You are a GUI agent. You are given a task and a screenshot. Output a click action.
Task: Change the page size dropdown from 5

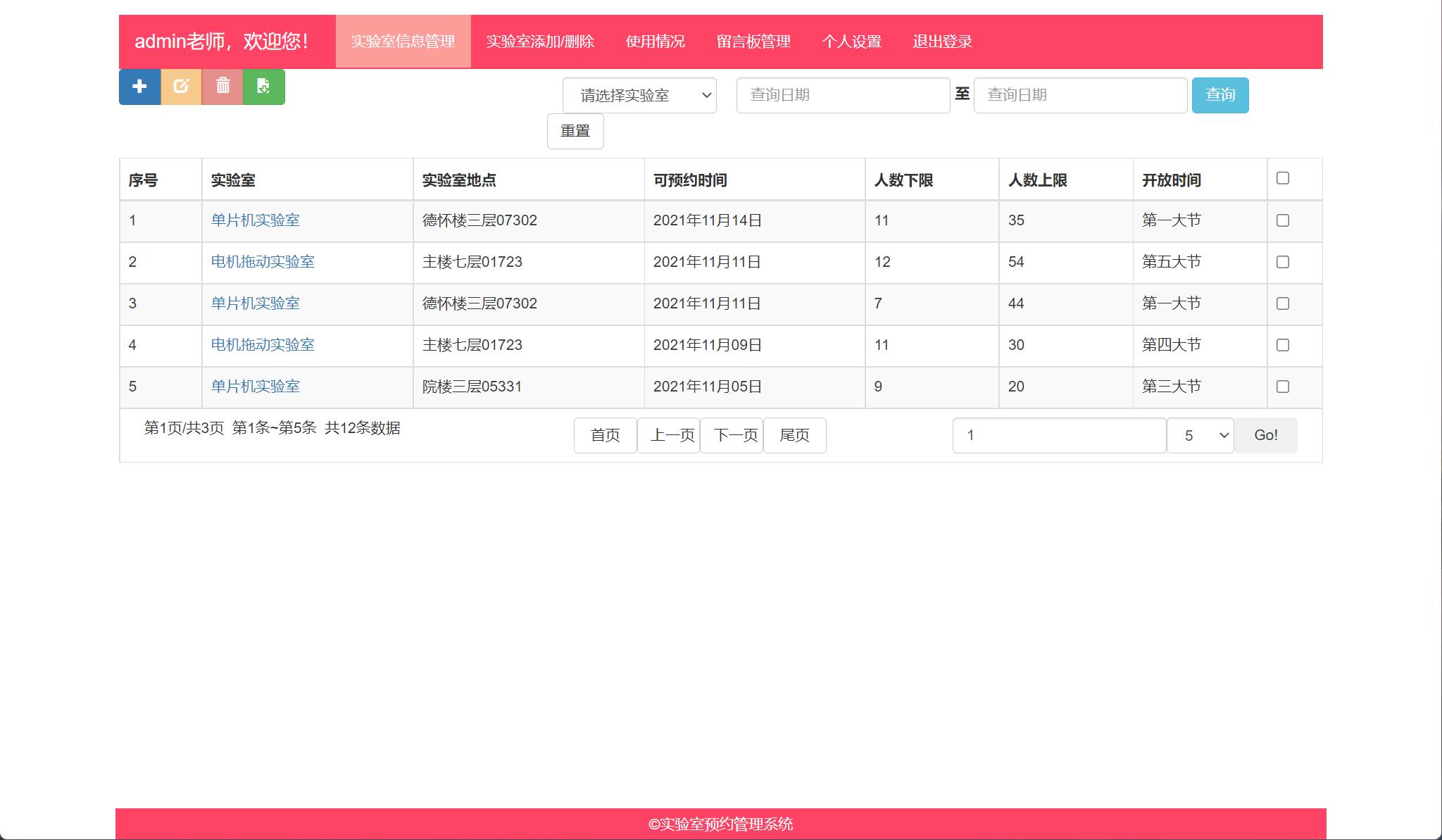1199,435
